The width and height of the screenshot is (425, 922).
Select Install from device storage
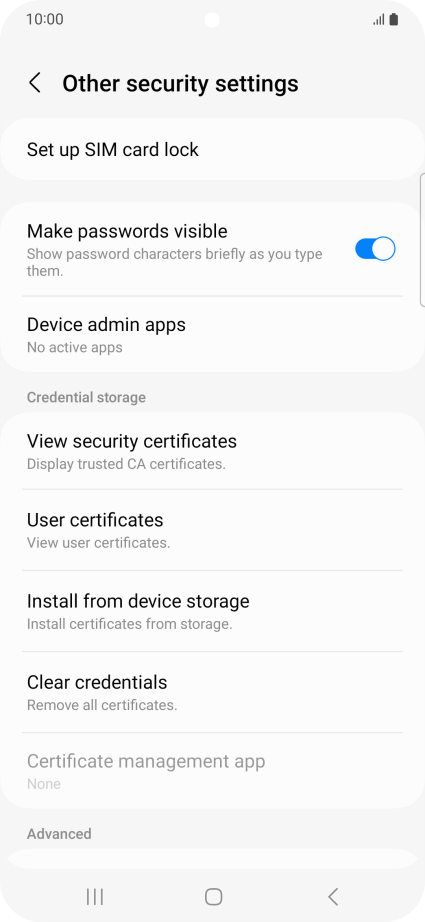212,611
